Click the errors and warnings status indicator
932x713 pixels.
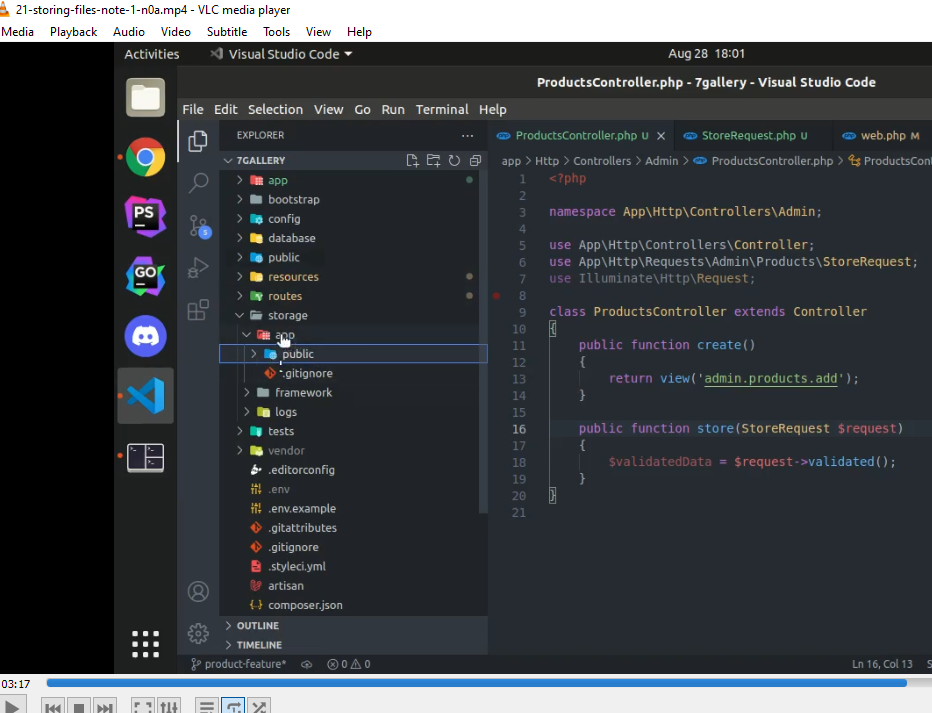point(349,664)
